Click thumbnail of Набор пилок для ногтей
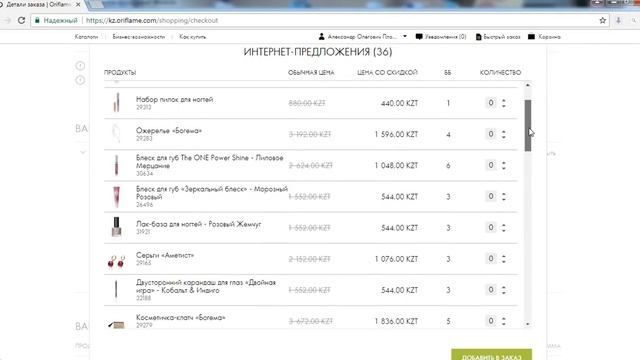Viewport: 640px width, 360px height. point(116,102)
